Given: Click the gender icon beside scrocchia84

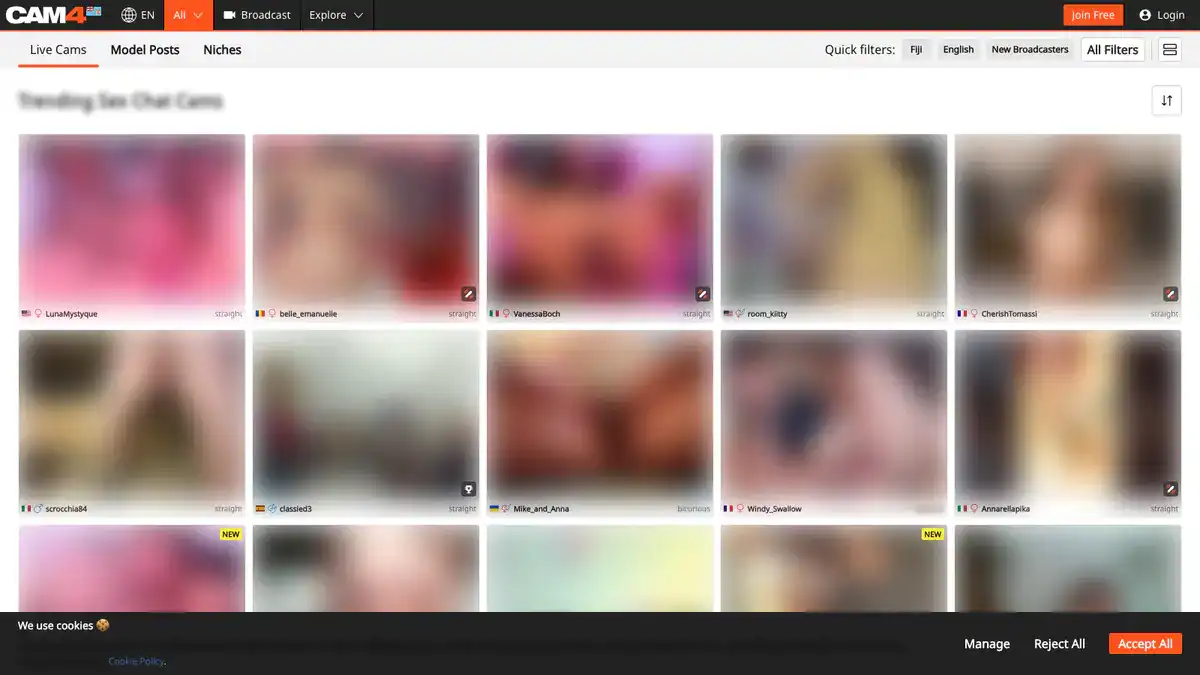Looking at the screenshot, I should pos(39,509).
